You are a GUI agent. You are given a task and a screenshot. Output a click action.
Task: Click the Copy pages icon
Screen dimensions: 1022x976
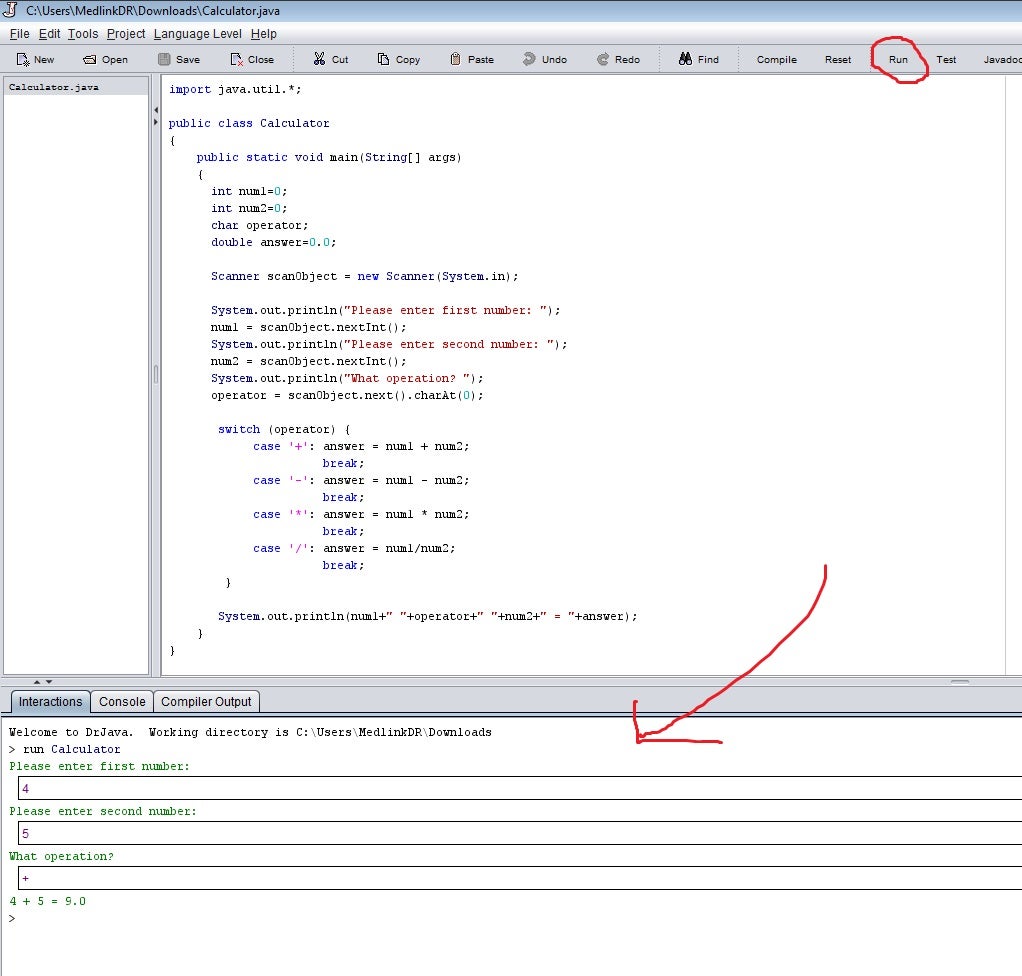tap(383, 59)
